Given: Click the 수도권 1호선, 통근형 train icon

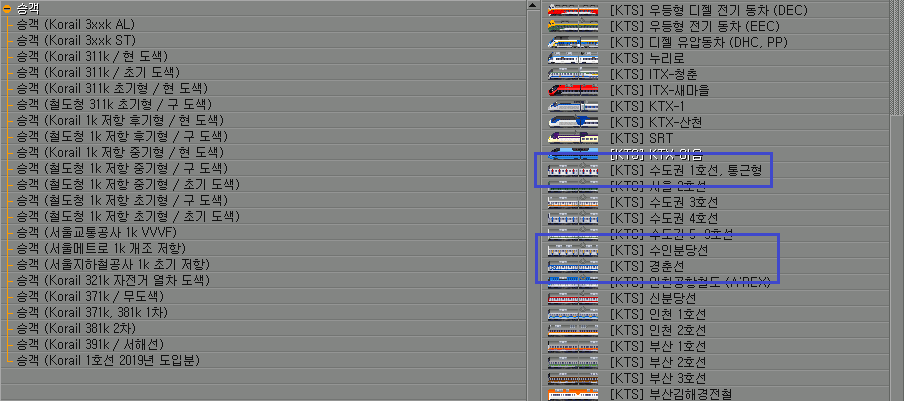Looking at the screenshot, I should [x=573, y=171].
